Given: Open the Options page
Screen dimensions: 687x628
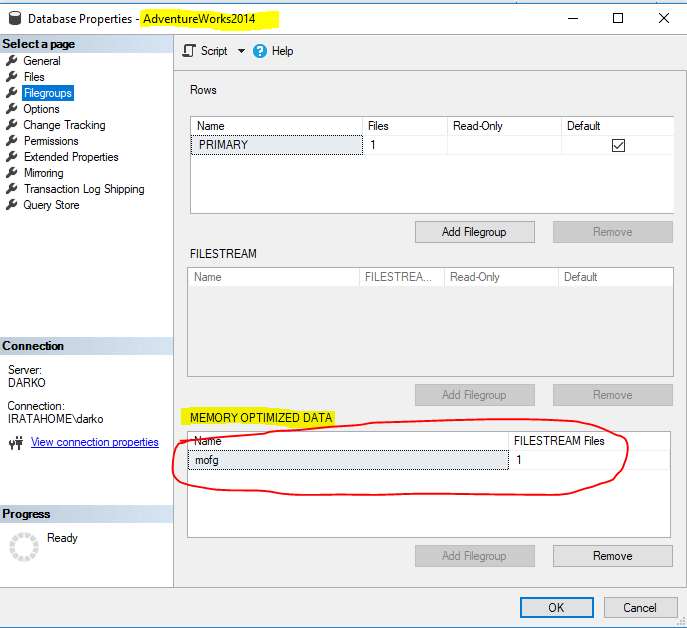Looking at the screenshot, I should [41, 109].
